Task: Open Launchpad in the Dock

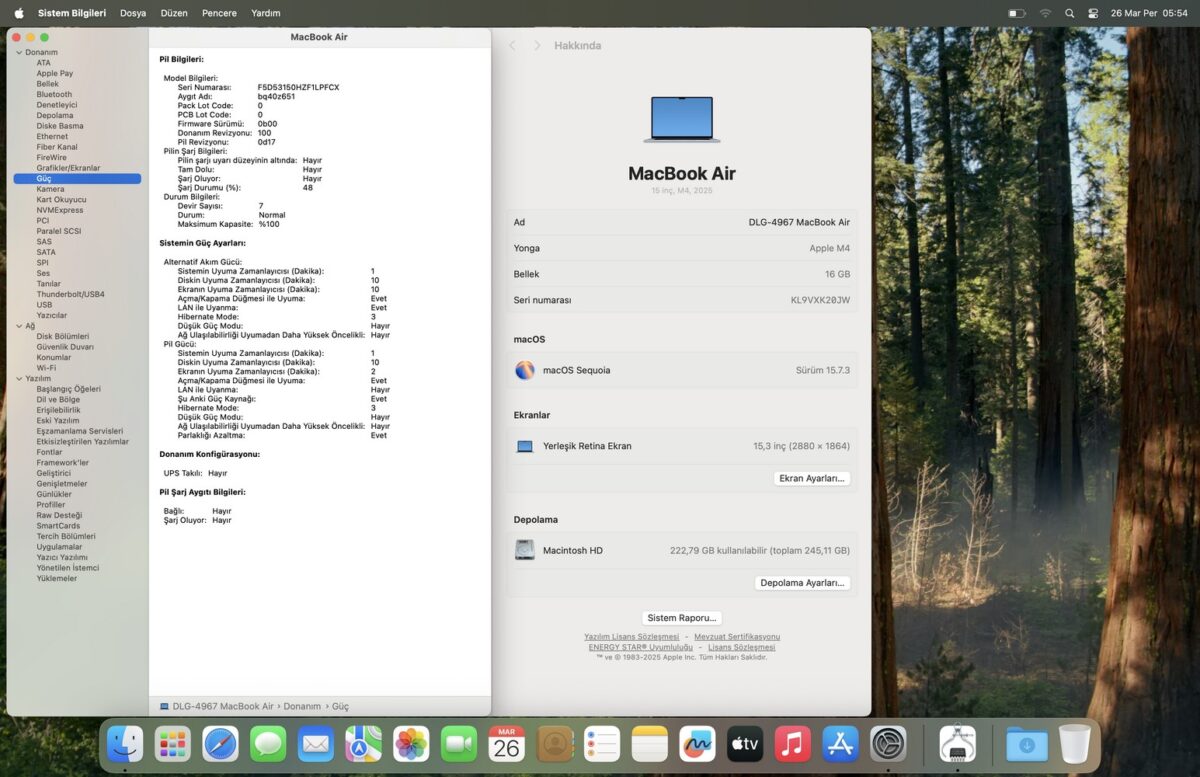Action: [x=173, y=744]
